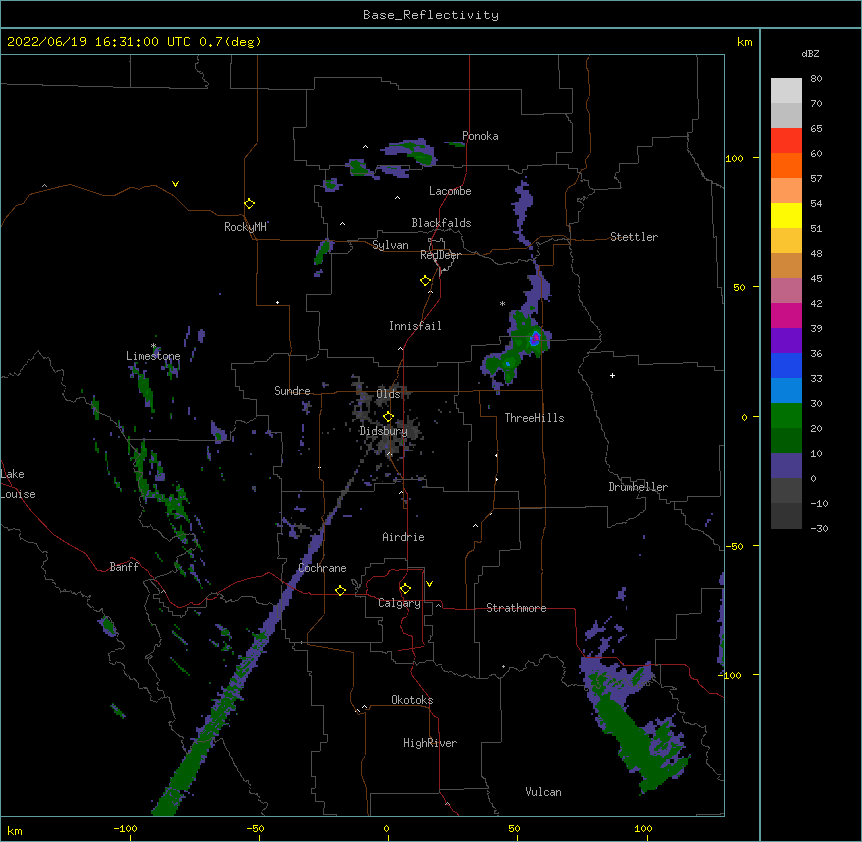Image resolution: width=862 pixels, height=842 pixels.
Task: Click the Cochrane label
Action: 322,568
